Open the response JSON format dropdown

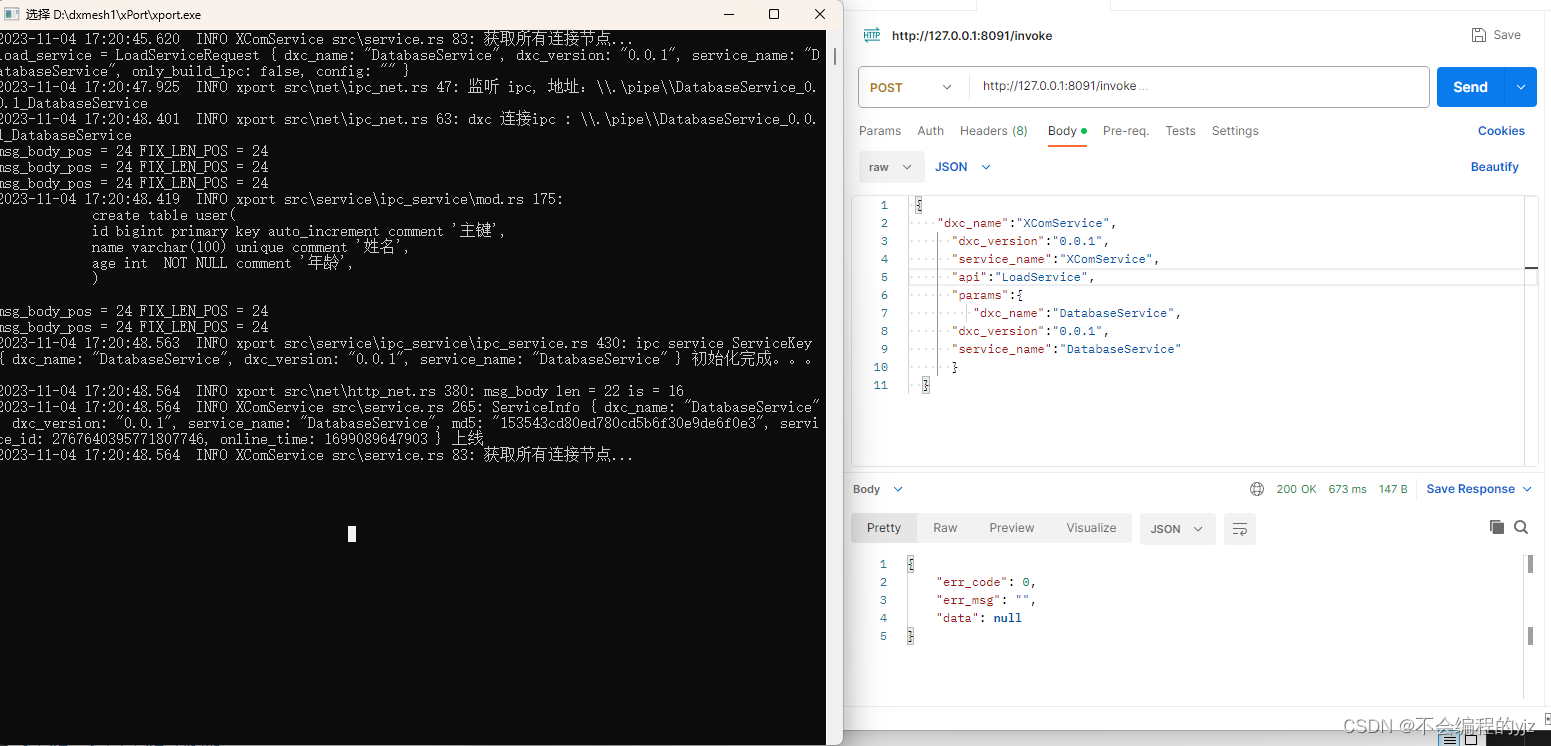coord(1177,529)
